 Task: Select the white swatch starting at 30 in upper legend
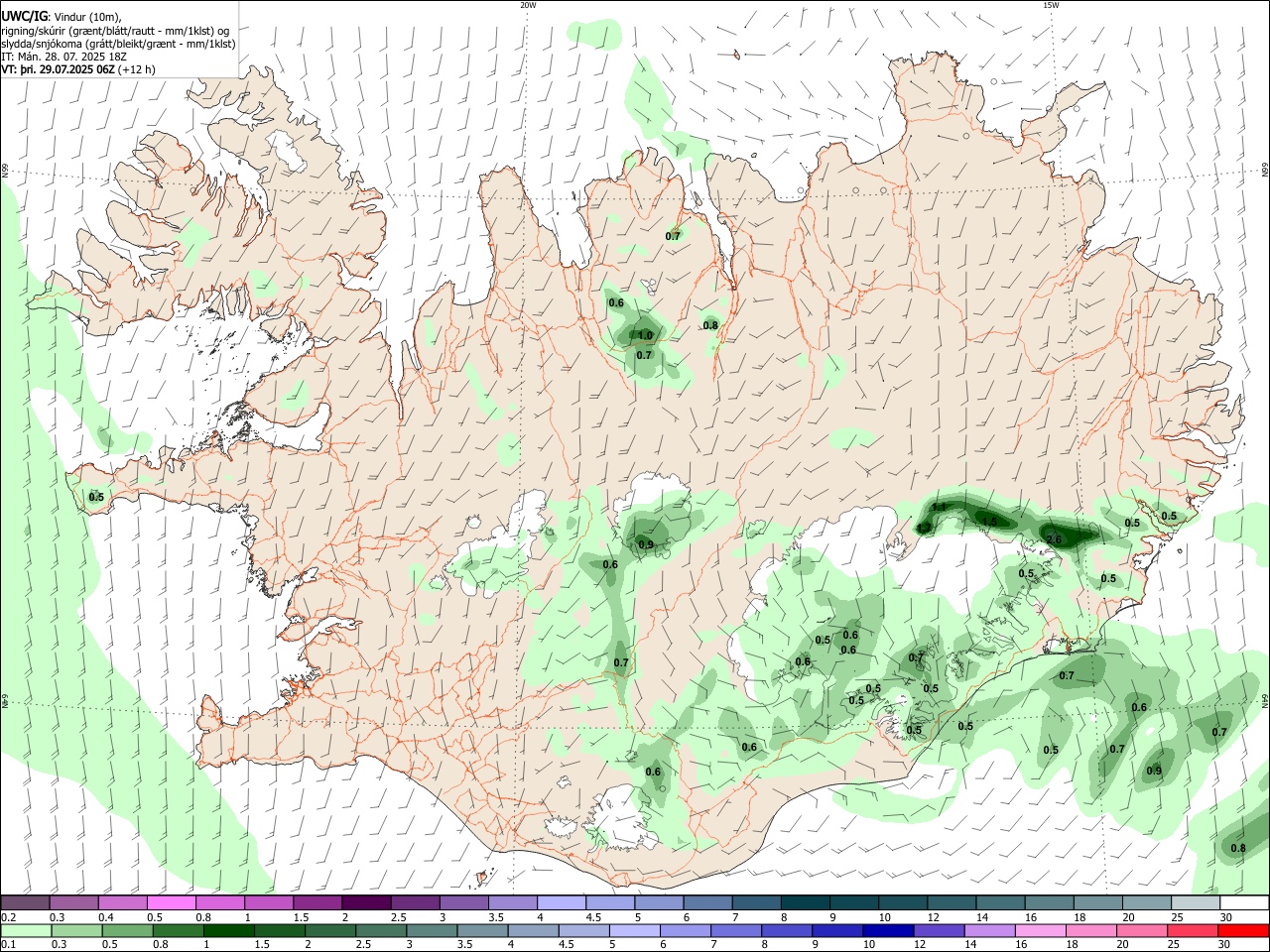click(1244, 903)
